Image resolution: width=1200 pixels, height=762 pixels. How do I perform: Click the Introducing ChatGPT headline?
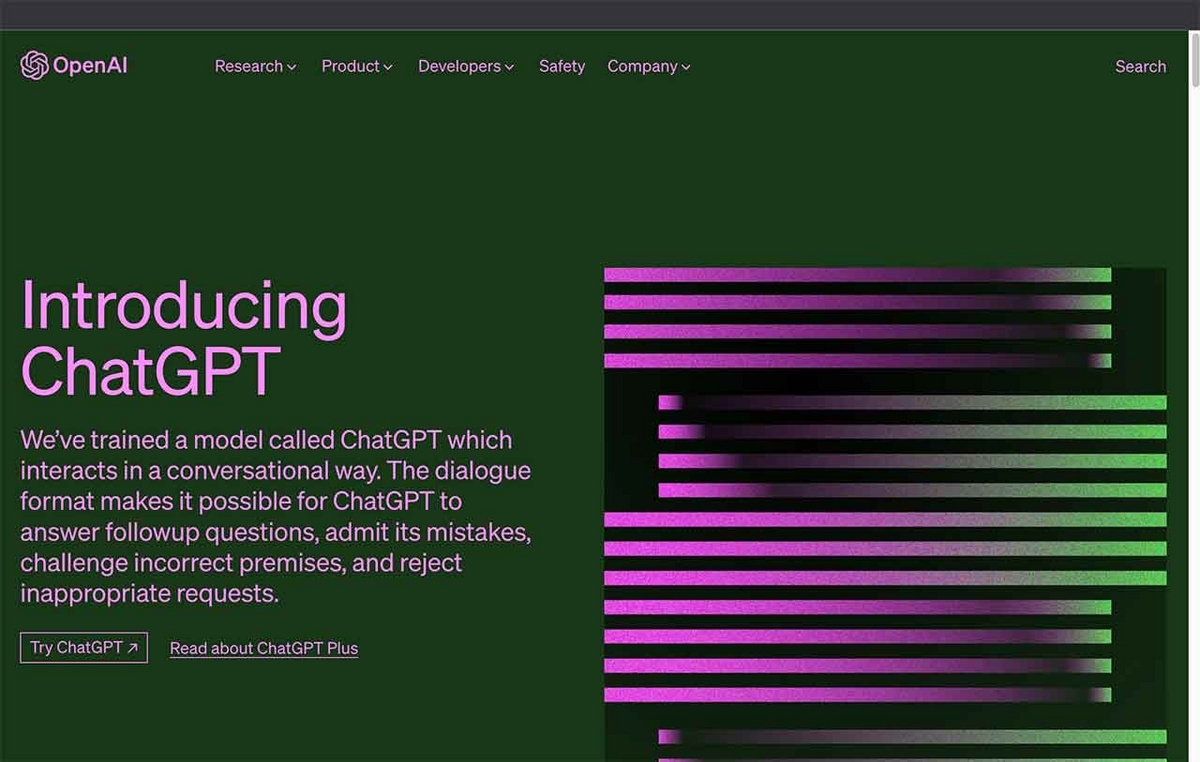184,338
